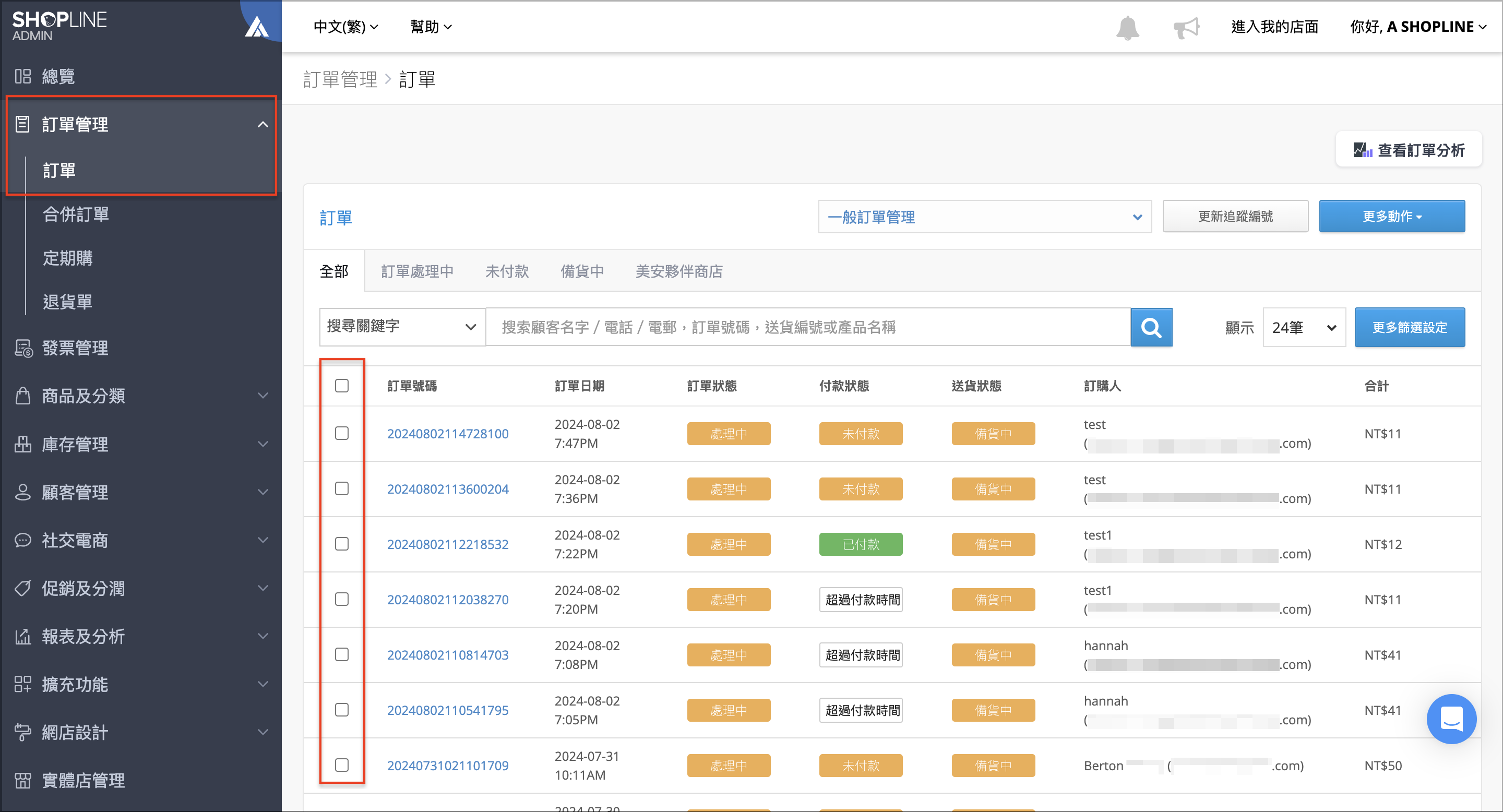
Task: Click the 查看訂單分析 button
Action: point(1409,150)
